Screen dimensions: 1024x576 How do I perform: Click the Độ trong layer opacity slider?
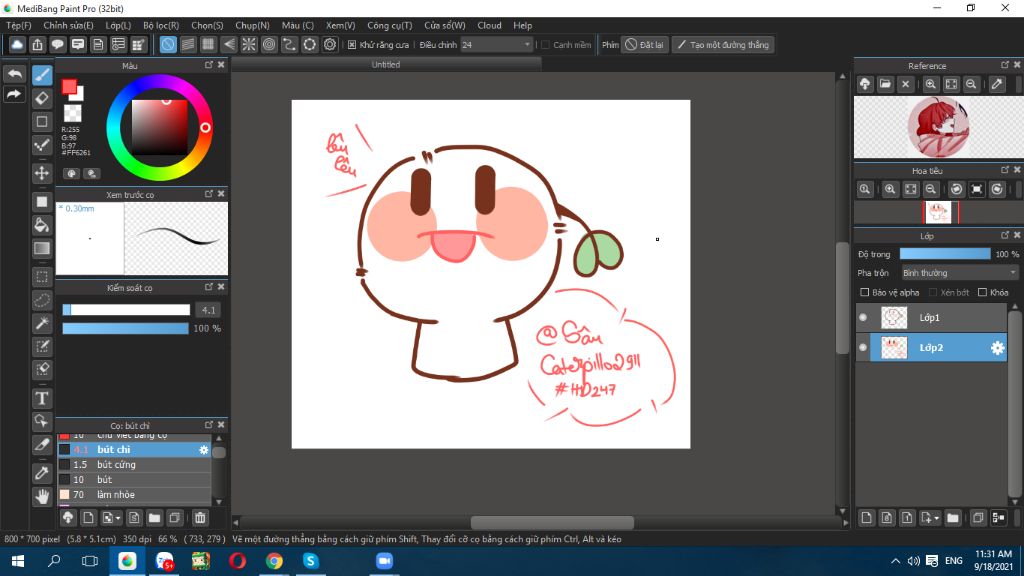(x=945, y=254)
